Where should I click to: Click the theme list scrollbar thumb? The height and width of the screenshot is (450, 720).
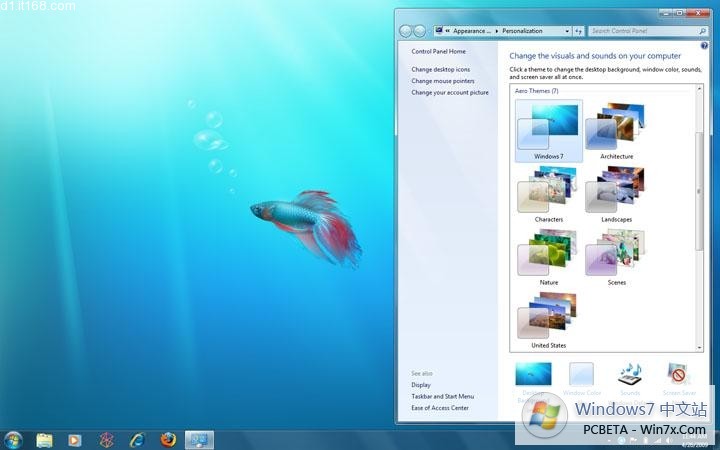coord(699,191)
